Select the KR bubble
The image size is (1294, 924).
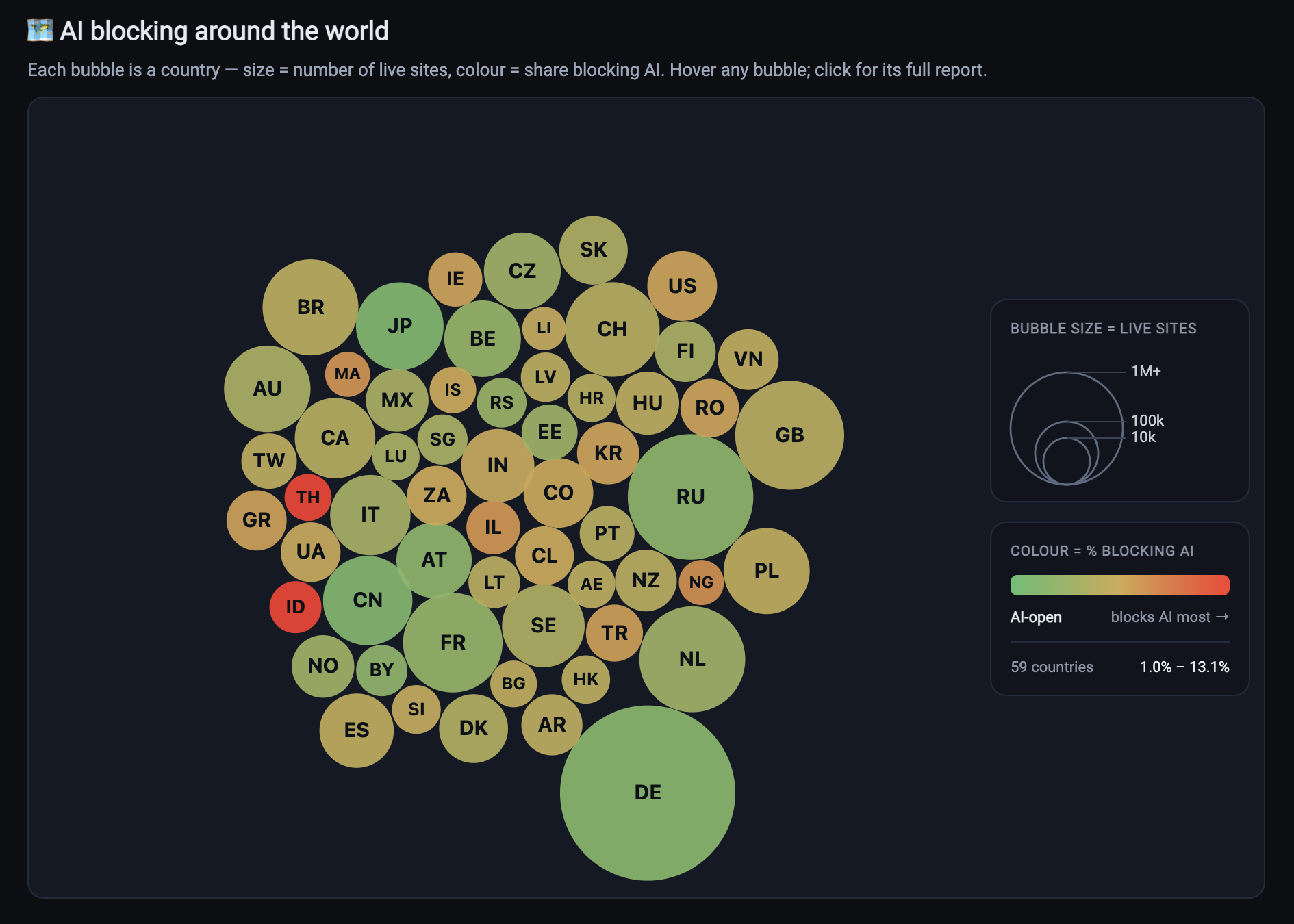click(x=608, y=453)
